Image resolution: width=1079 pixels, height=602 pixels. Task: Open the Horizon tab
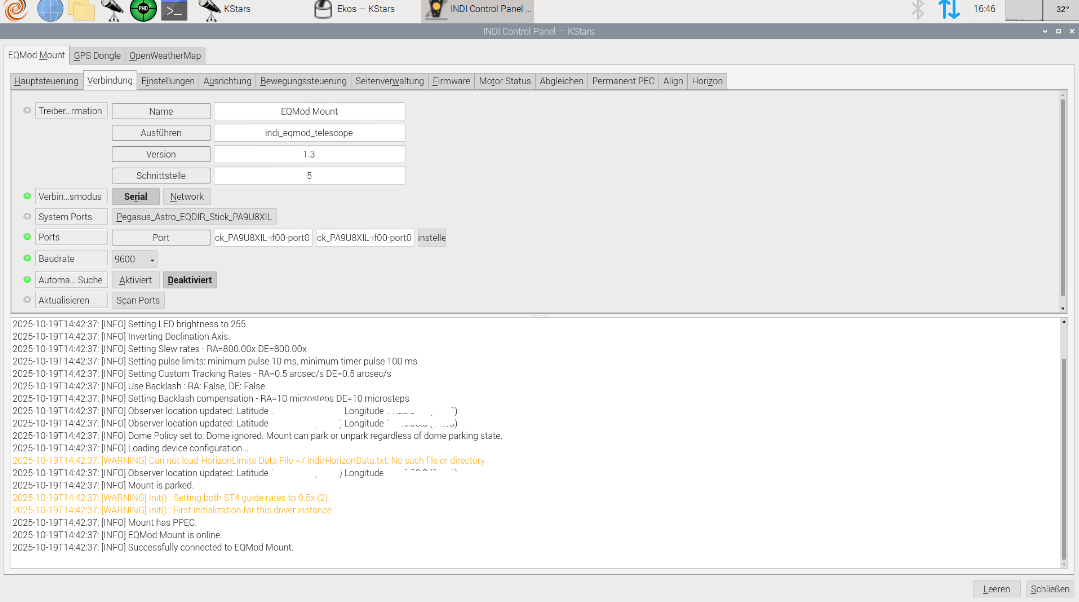(x=707, y=81)
